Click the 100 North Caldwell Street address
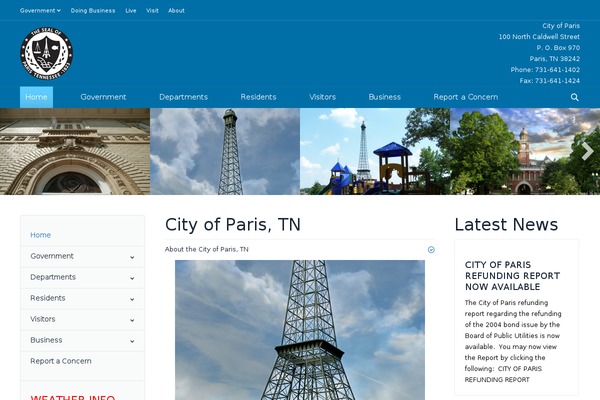Viewport: 600px width, 400px height. pos(539,37)
